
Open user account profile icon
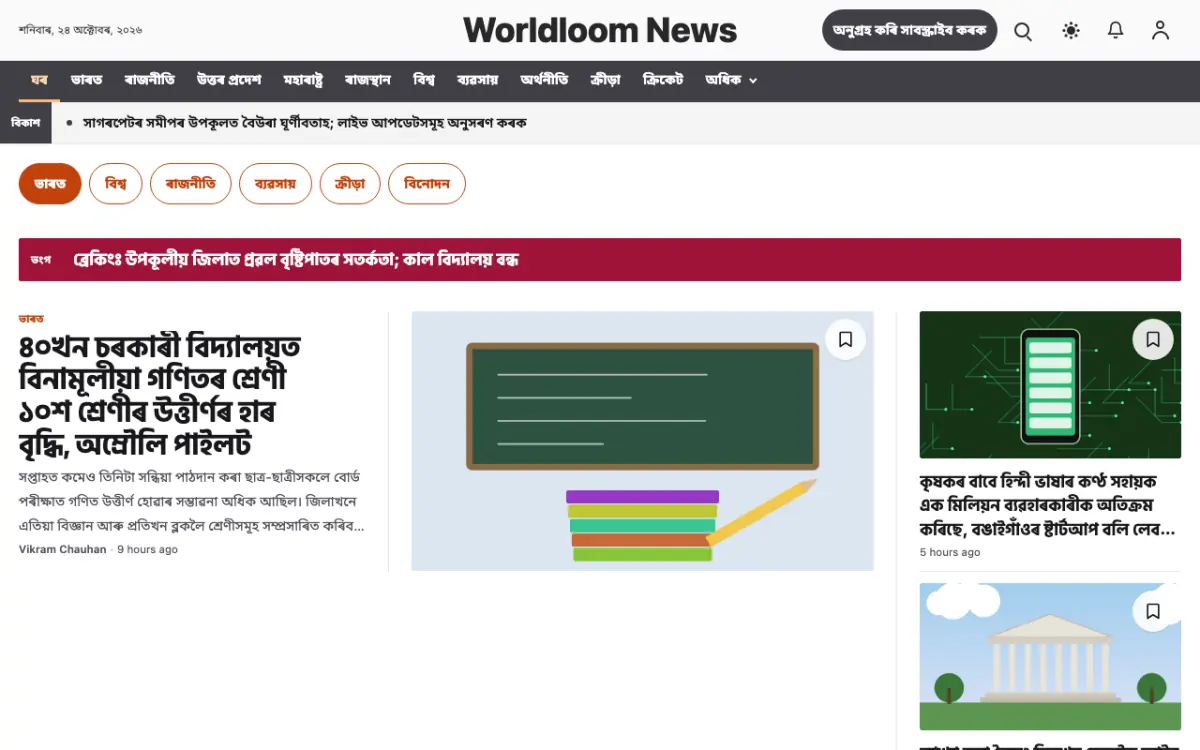[x=1160, y=31]
